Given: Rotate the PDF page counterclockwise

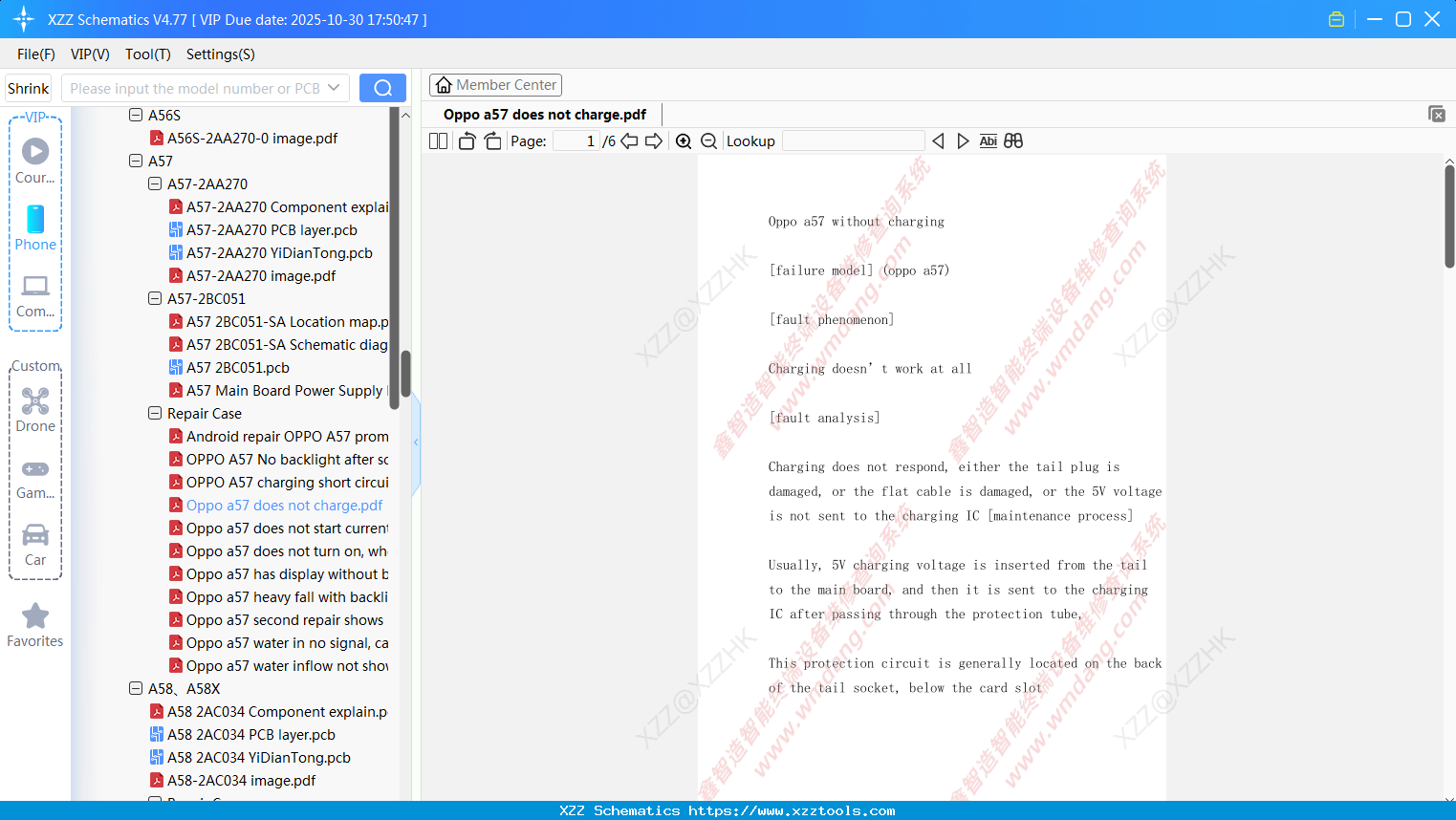Looking at the screenshot, I should click(x=467, y=141).
